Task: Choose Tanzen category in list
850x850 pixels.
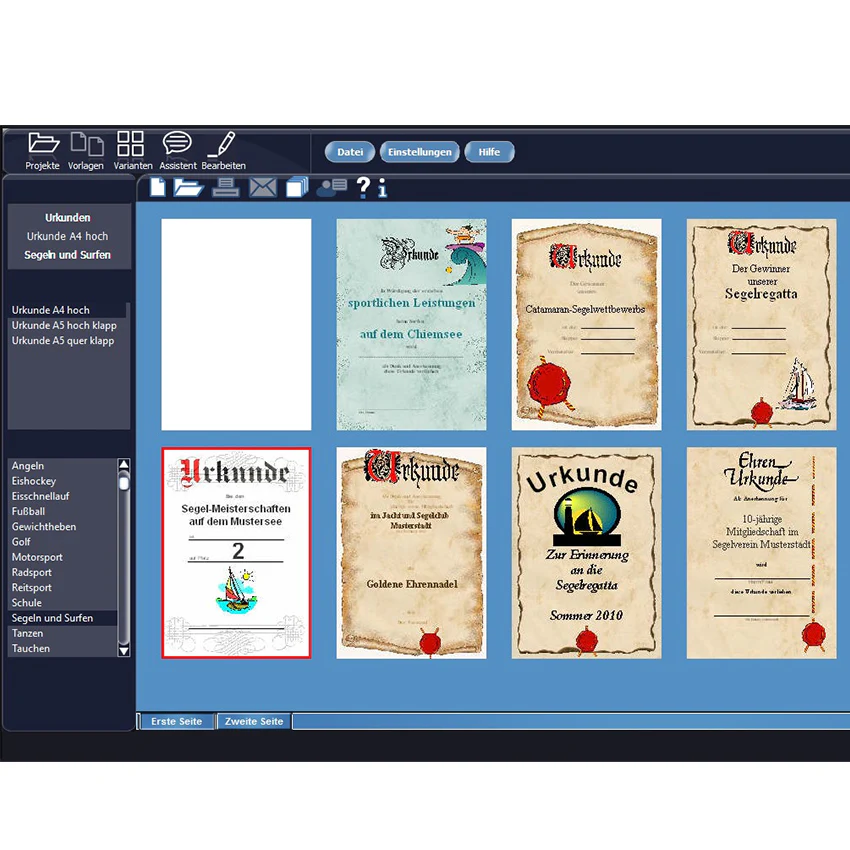Action: point(62,633)
